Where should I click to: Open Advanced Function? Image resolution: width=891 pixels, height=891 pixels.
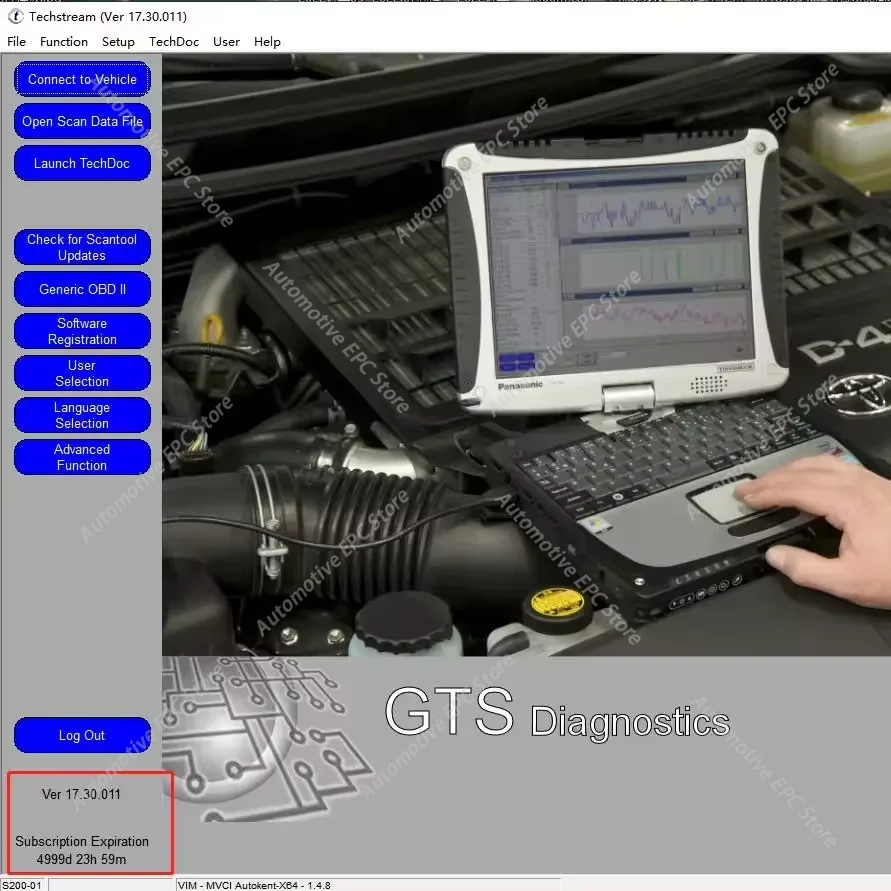tap(82, 457)
